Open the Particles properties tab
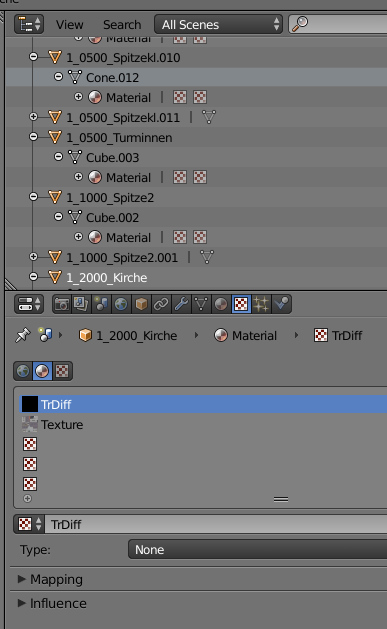387x629 pixels. click(261, 304)
